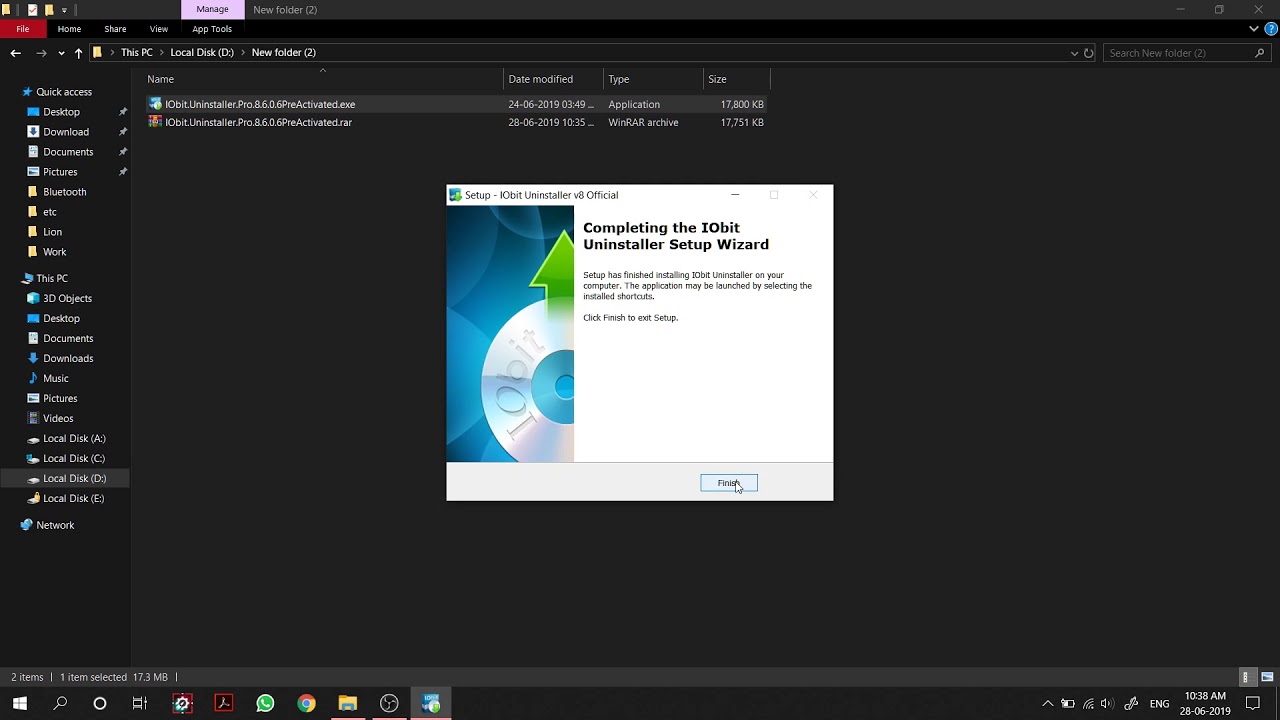Screen dimensions: 1280x720
Task: Open Adobe Acrobat from taskbar
Action: [x=224, y=704]
